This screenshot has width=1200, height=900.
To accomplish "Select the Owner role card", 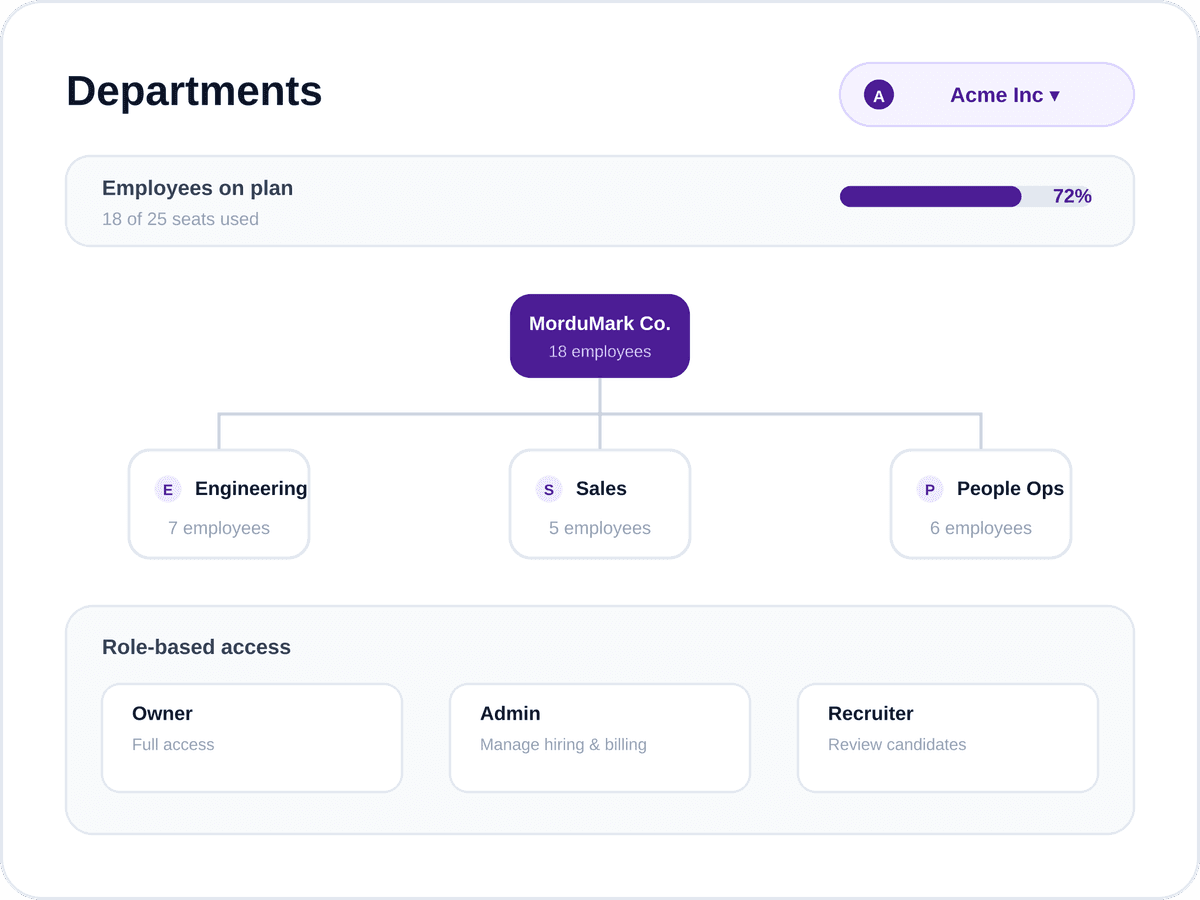I will tap(252, 738).
